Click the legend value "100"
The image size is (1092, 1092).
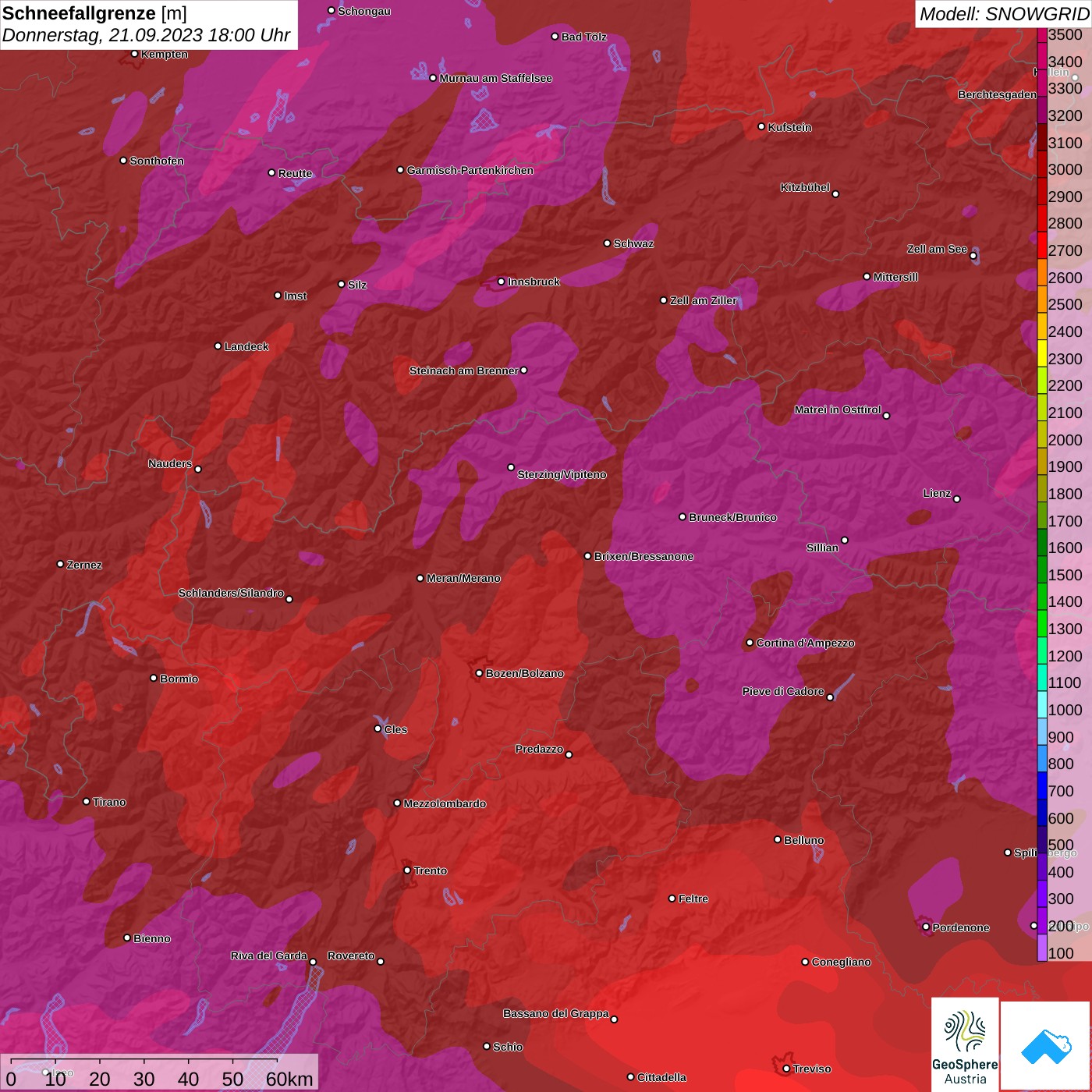(x=1062, y=954)
